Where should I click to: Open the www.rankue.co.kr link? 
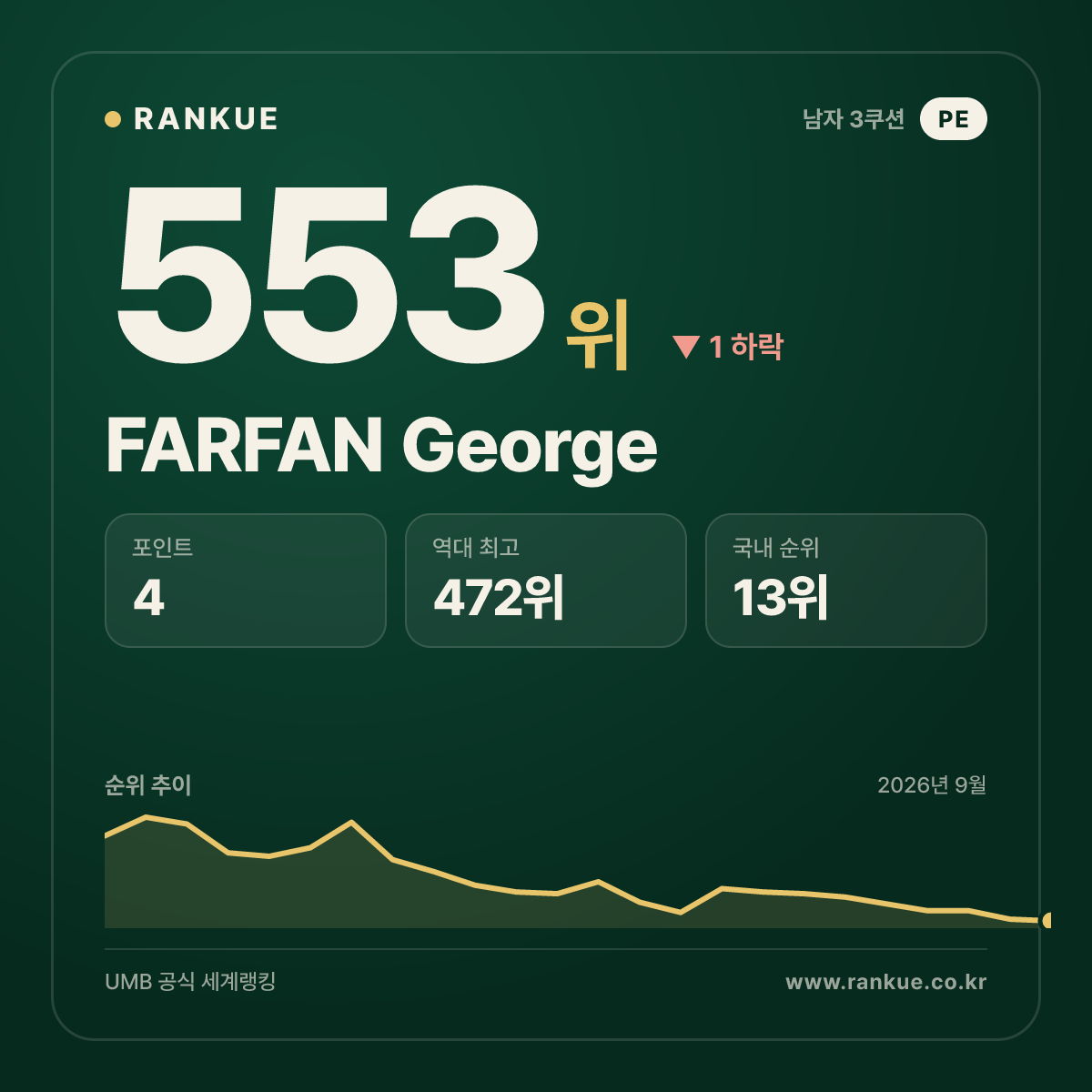tap(886, 982)
